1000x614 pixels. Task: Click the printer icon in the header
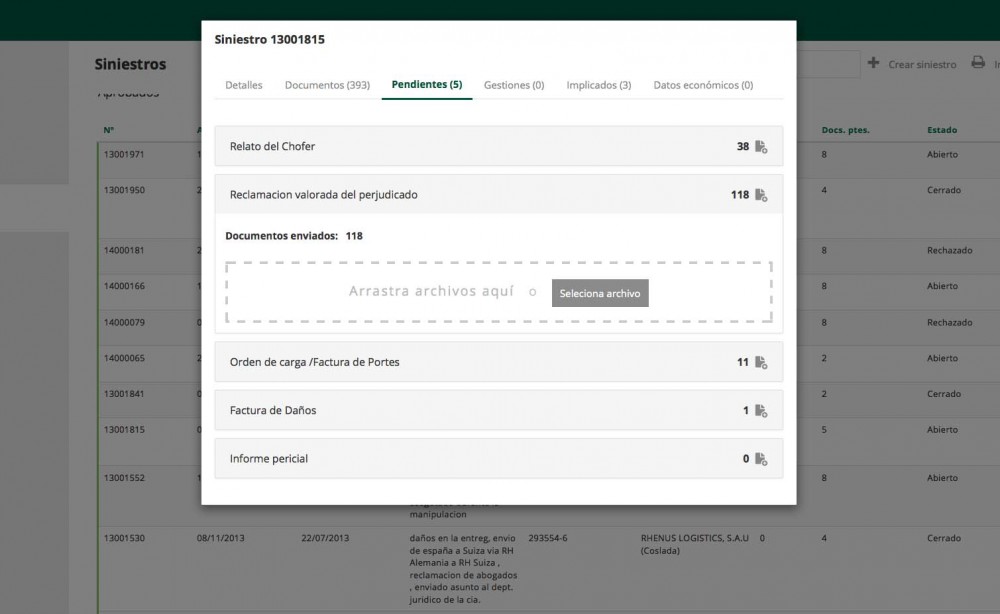[x=978, y=64]
